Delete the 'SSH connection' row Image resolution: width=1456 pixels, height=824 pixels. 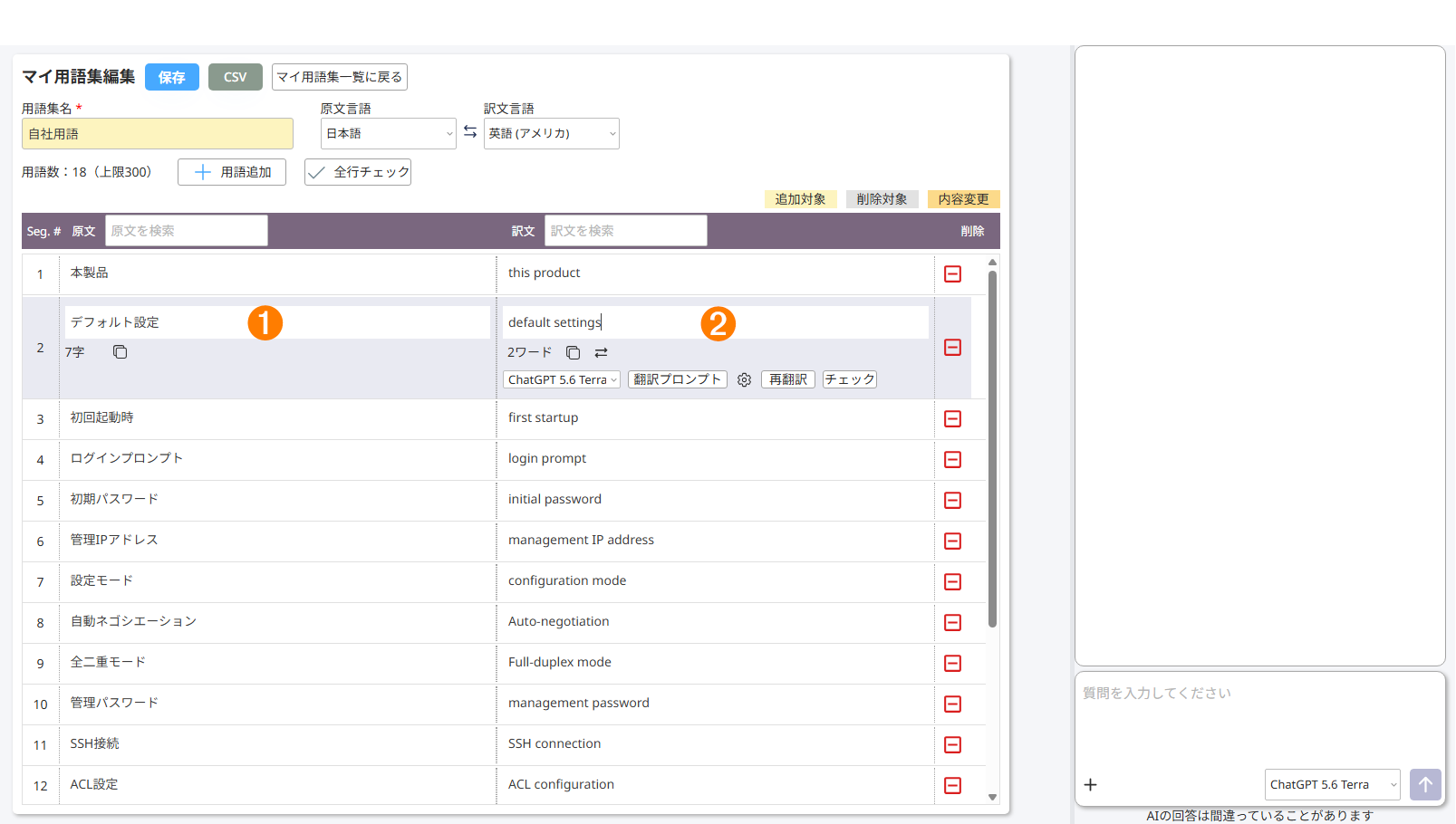[952, 744]
